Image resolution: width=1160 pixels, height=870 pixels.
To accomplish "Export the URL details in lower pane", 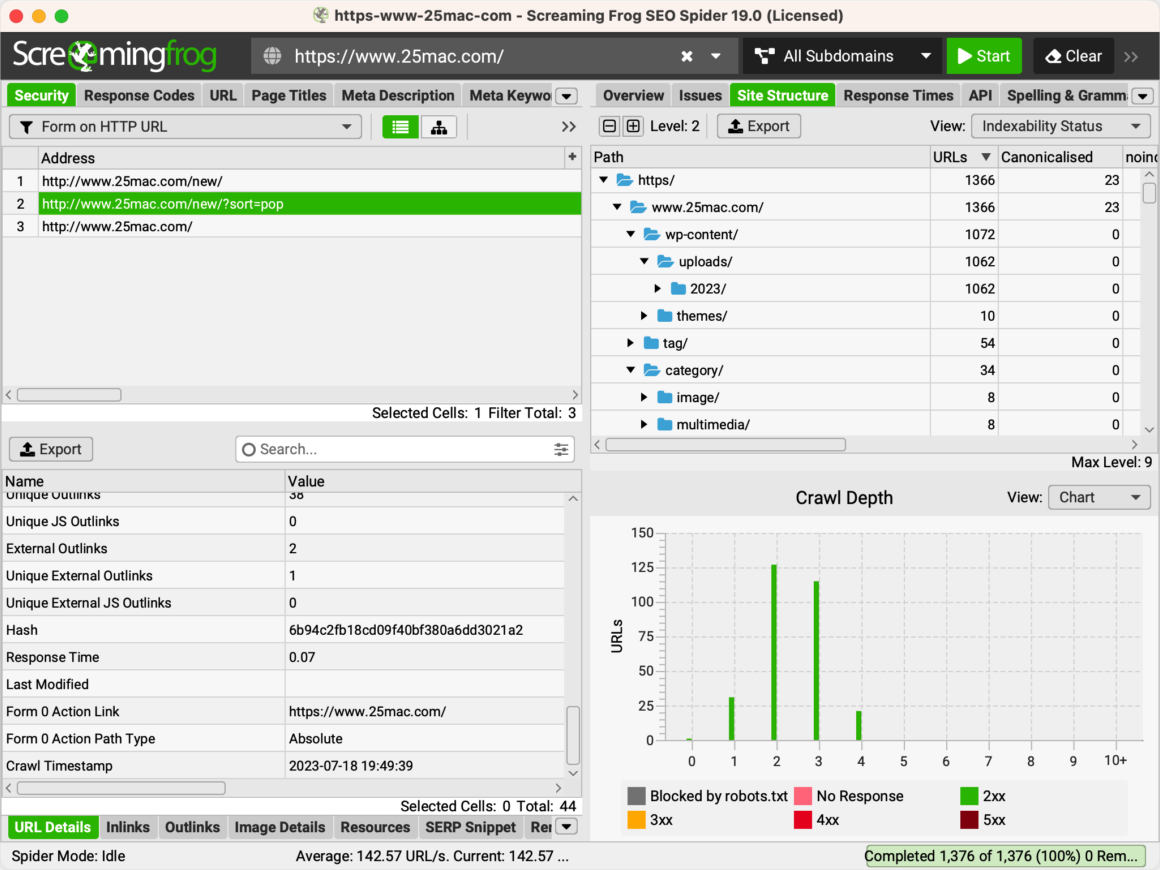I will point(51,449).
